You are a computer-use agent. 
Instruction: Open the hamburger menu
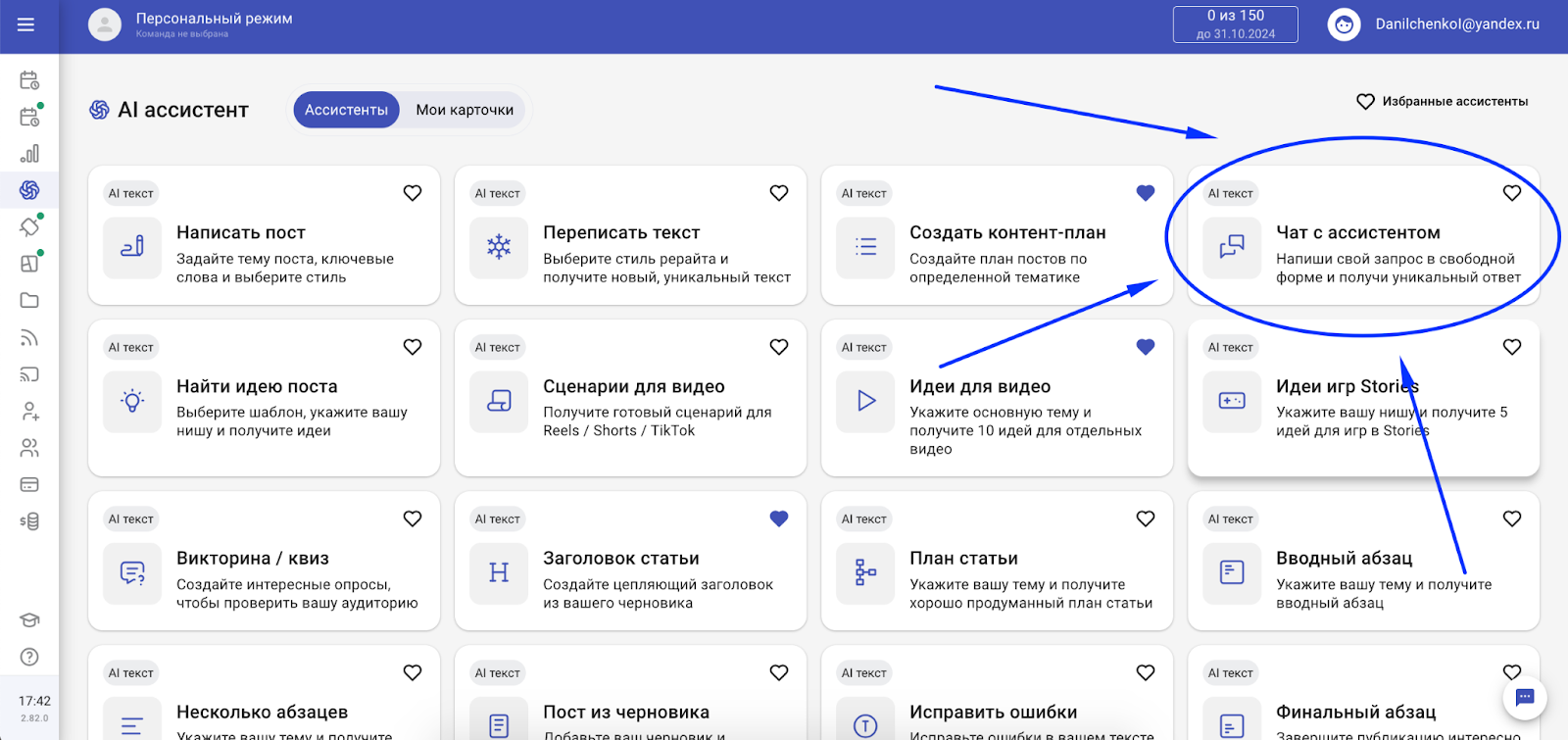click(x=26, y=25)
